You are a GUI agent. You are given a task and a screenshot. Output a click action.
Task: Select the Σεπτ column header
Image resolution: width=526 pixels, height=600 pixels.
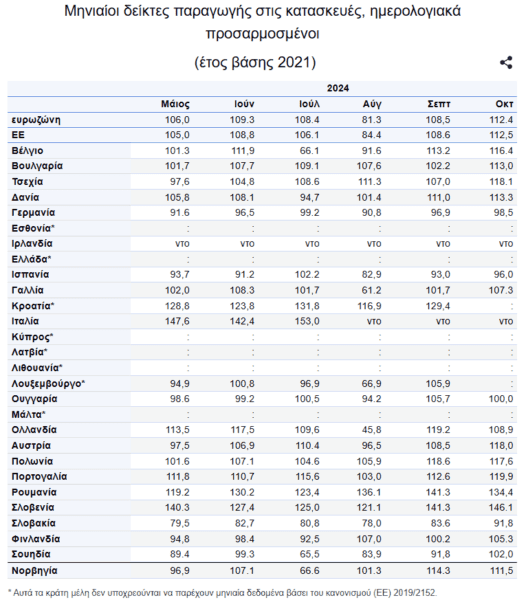[439, 104]
